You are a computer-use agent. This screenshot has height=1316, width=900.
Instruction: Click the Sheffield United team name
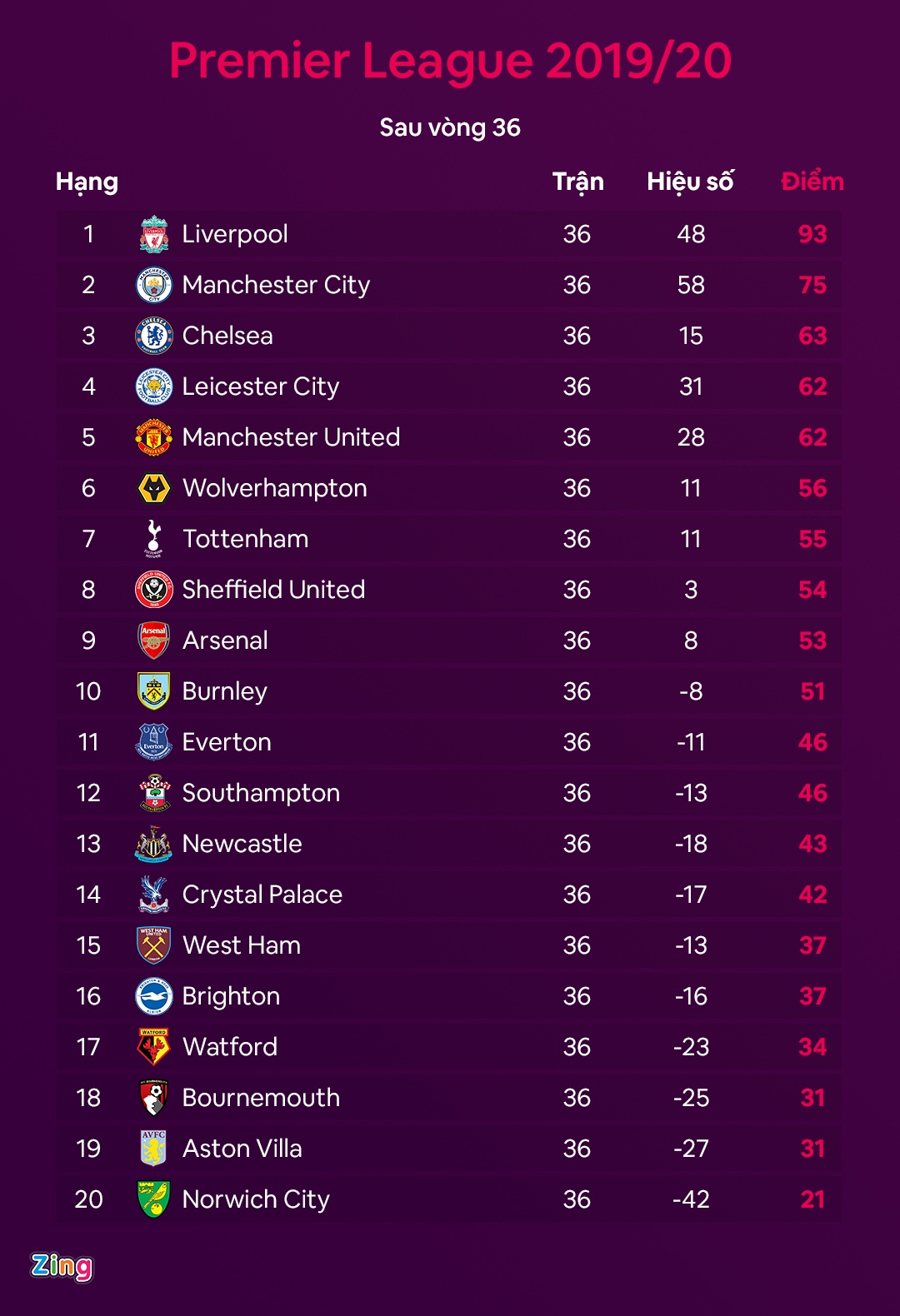pos(273,590)
